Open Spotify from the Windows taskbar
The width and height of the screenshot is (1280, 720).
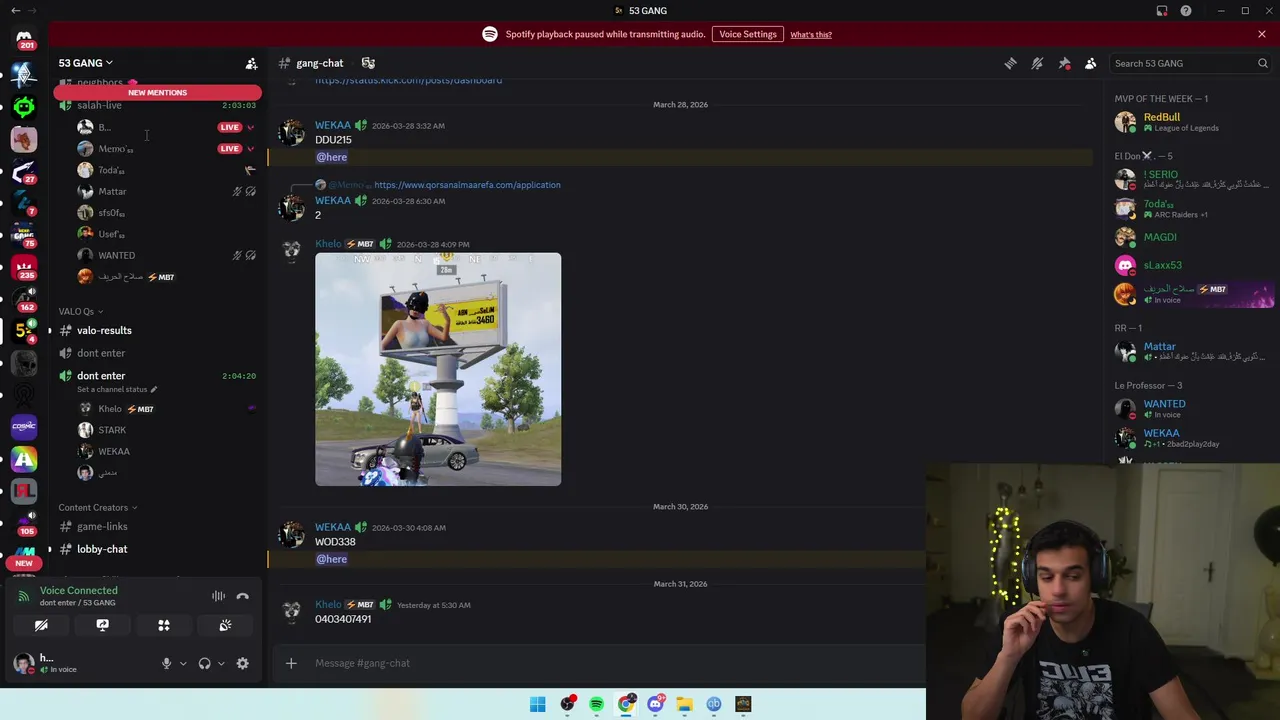point(596,704)
